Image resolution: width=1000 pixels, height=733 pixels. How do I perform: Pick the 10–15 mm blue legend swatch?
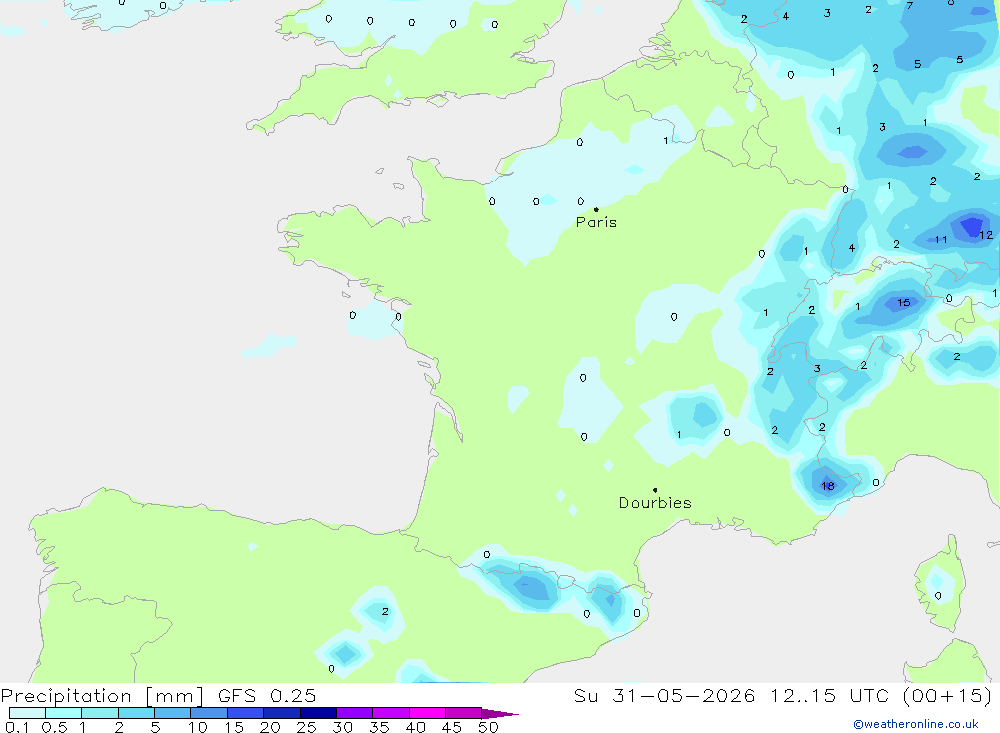(209, 713)
